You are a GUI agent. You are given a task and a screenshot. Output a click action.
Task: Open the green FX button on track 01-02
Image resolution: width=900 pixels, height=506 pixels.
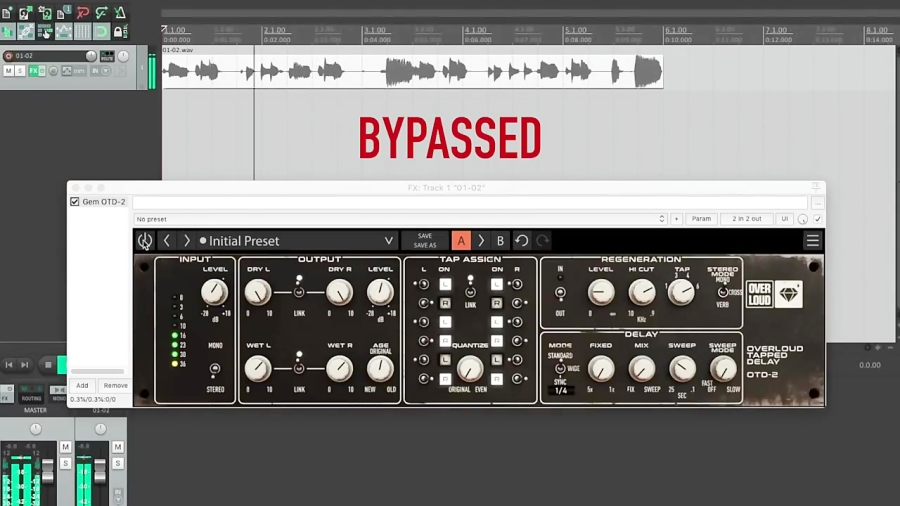coord(33,71)
